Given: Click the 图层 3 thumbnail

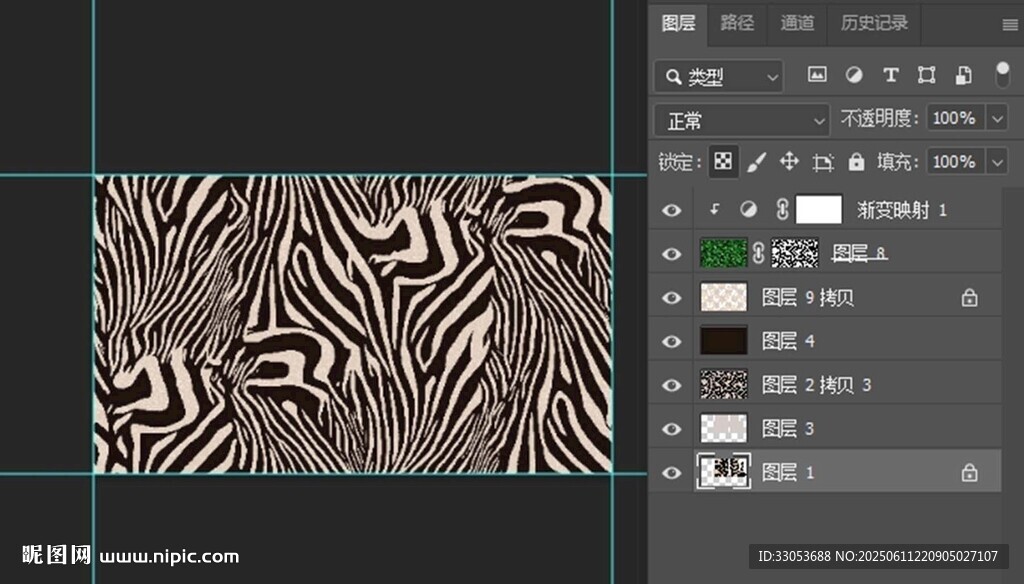Looking at the screenshot, I should 724,429.
